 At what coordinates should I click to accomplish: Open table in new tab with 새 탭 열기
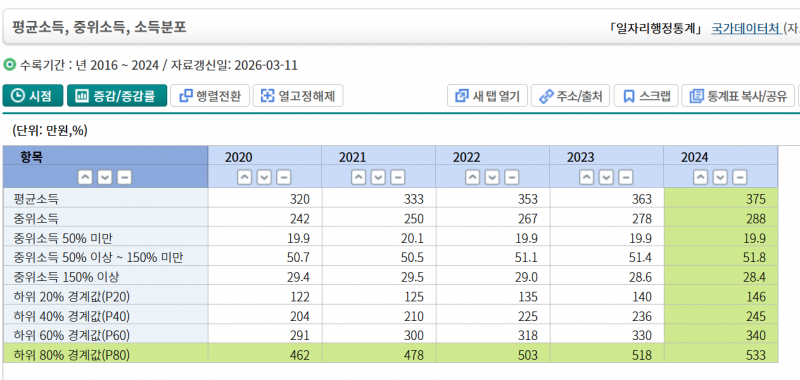[x=487, y=96]
